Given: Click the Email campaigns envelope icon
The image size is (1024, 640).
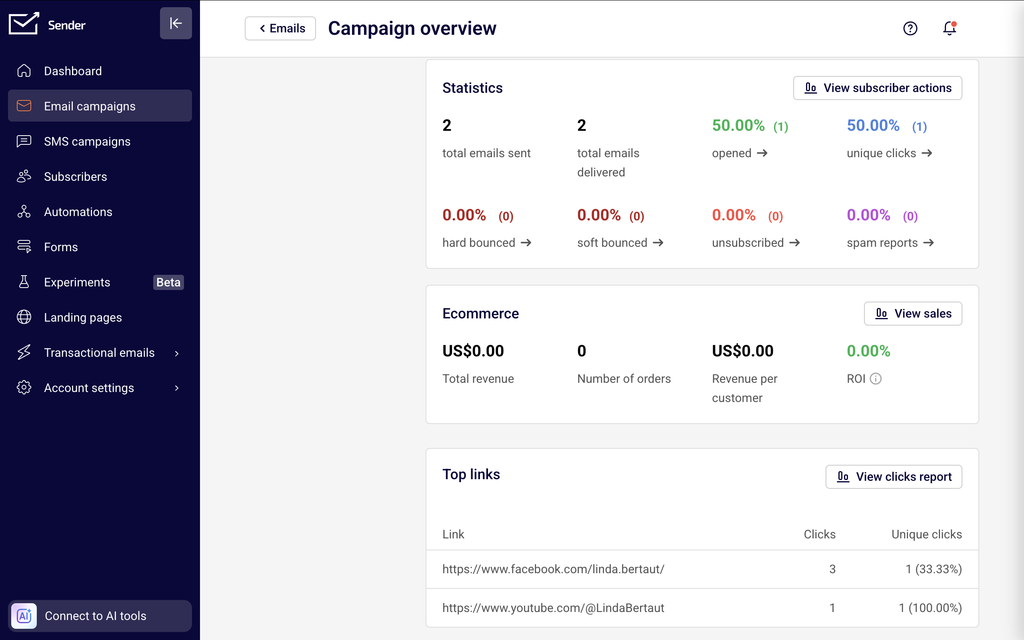Looking at the screenshot, I should pos(24,106).
